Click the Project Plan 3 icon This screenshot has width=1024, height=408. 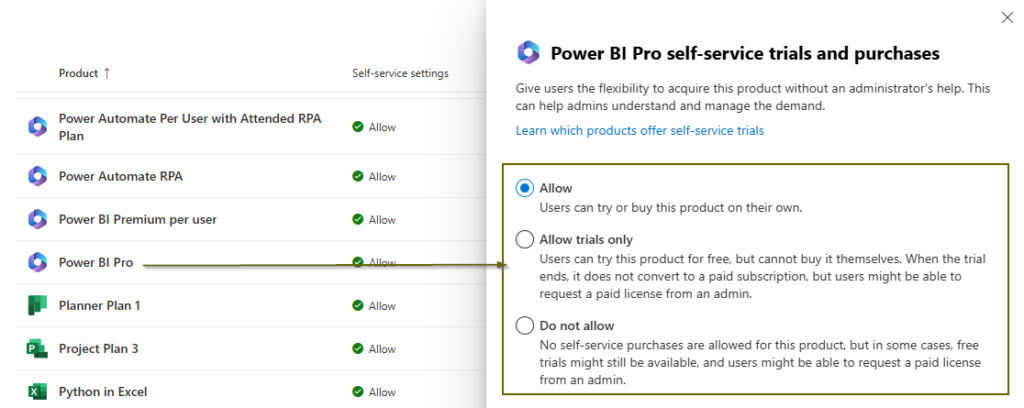coord(37,349)
